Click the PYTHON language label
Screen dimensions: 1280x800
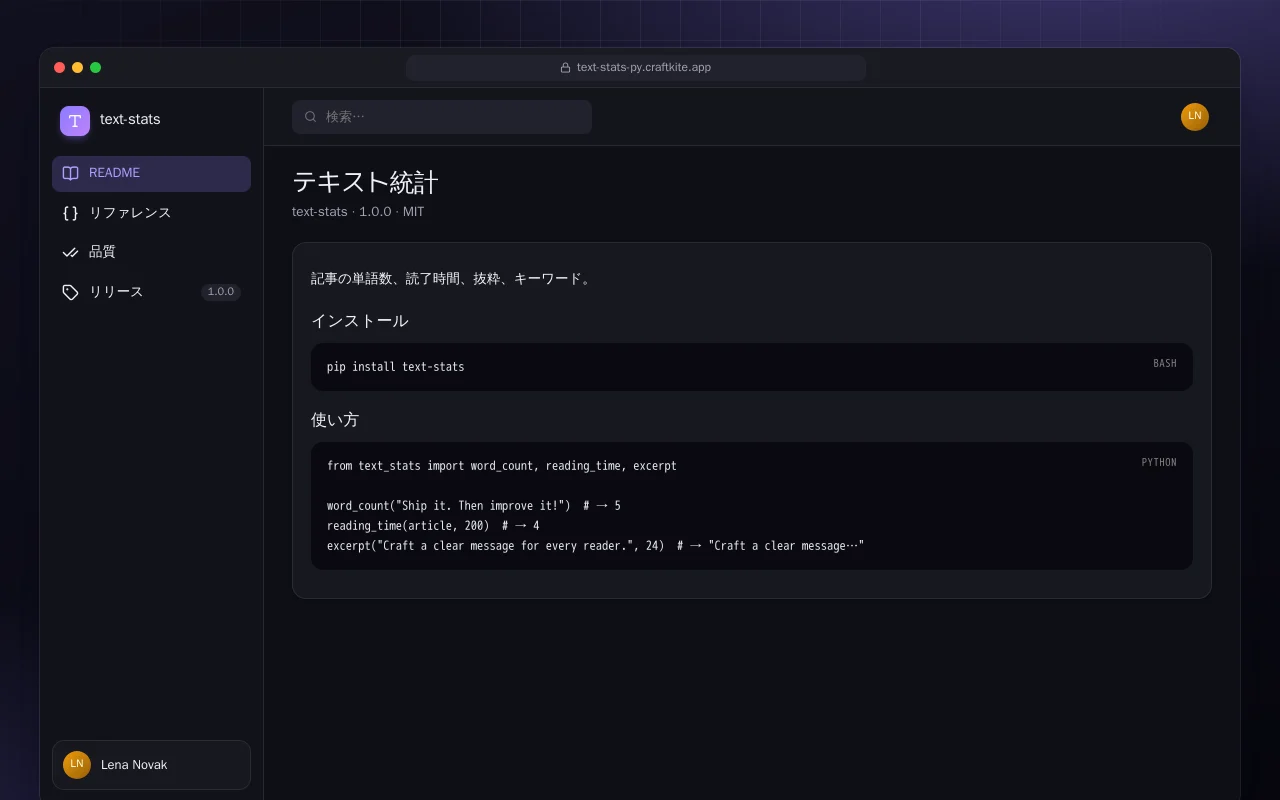click(x=1159, y=463)
